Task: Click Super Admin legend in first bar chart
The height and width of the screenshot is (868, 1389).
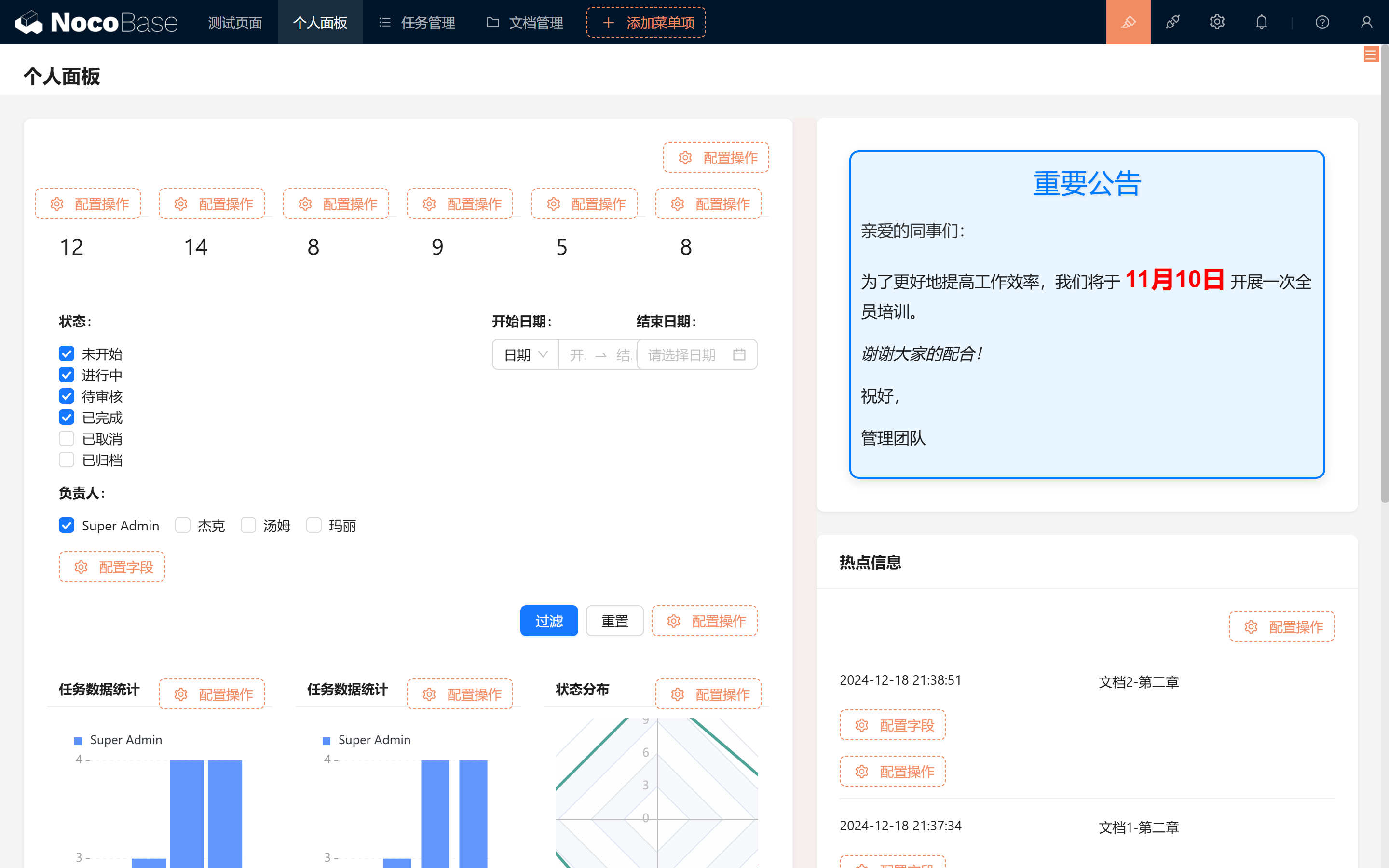Action: tap(118, 740)
